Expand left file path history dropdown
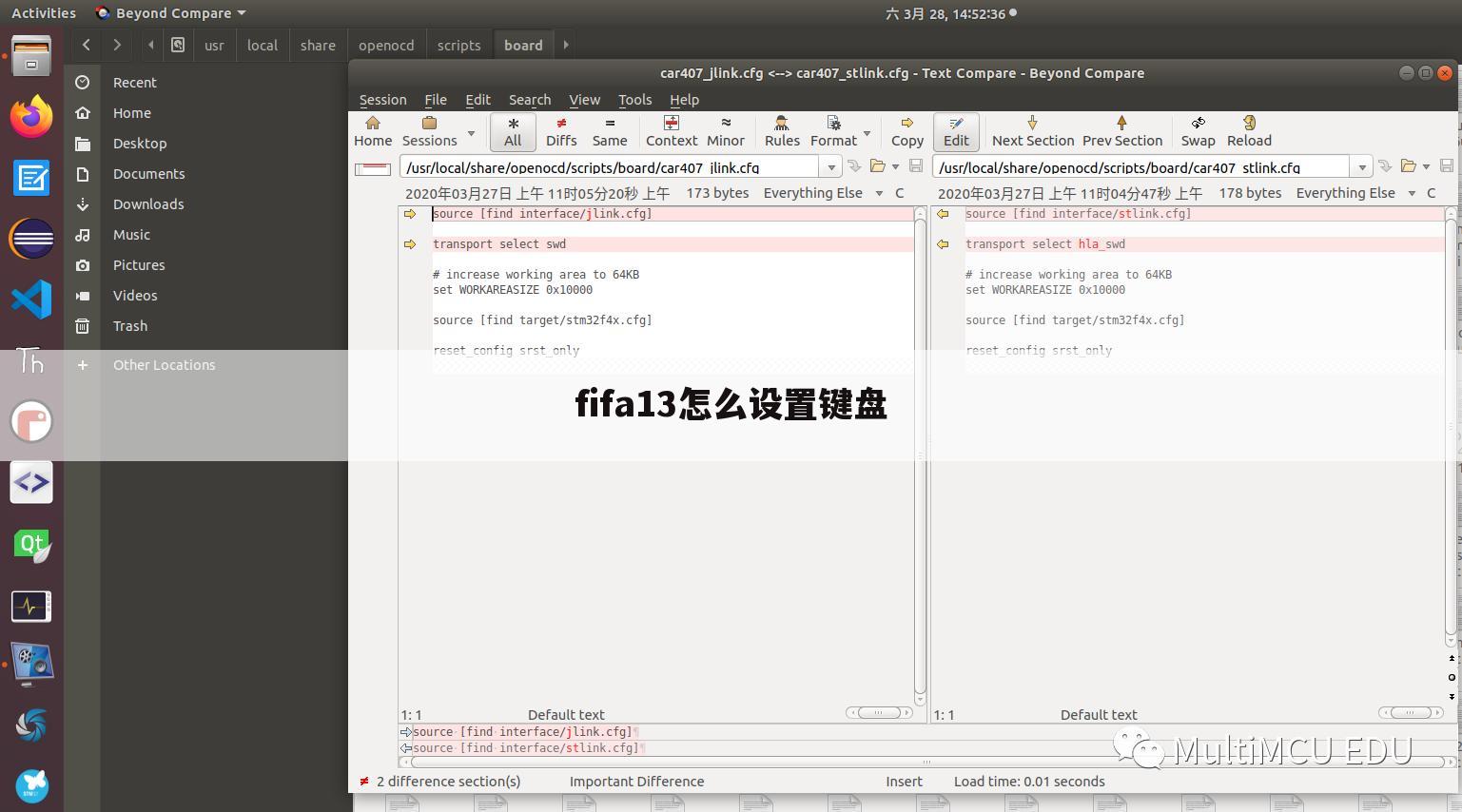 coord(831,167)
